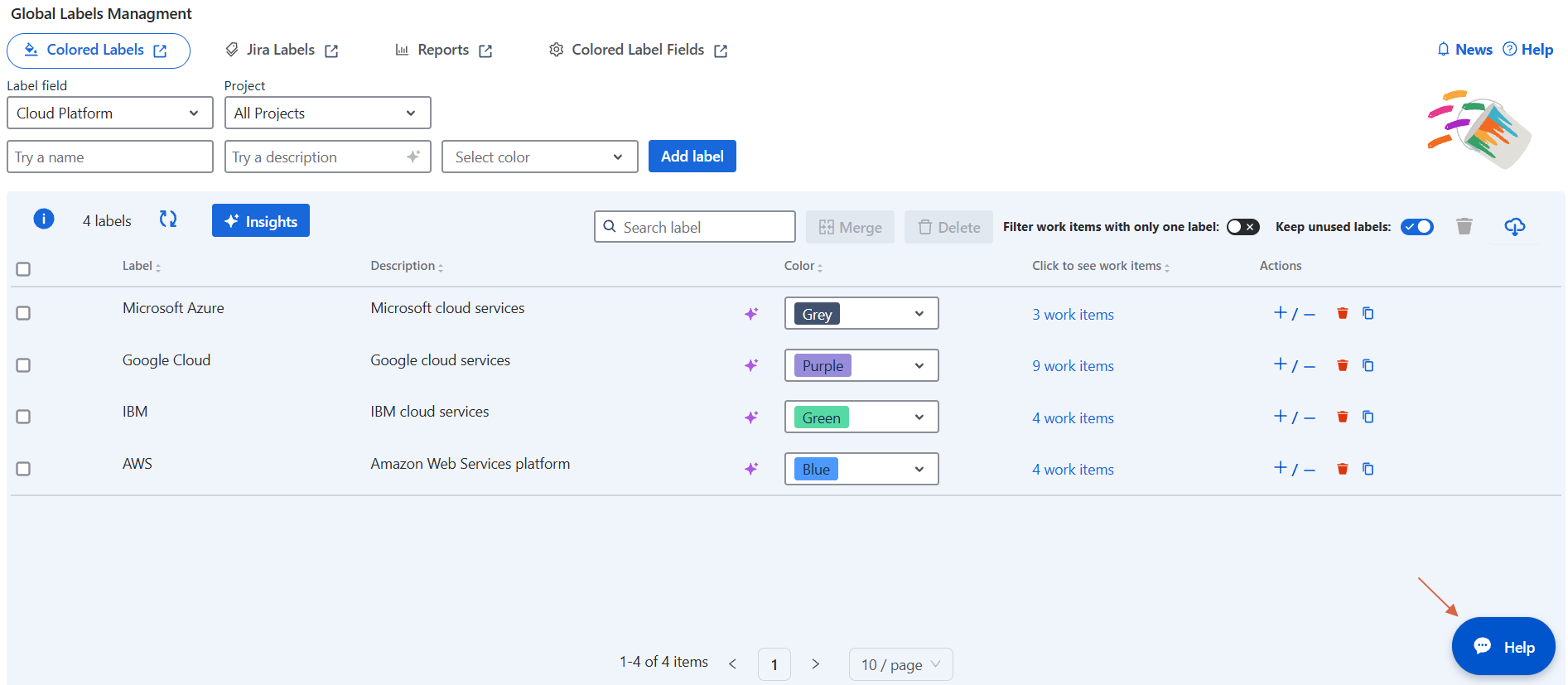Toggle filter work items with only one label

pyautogui.click(x=1242, y=227)
